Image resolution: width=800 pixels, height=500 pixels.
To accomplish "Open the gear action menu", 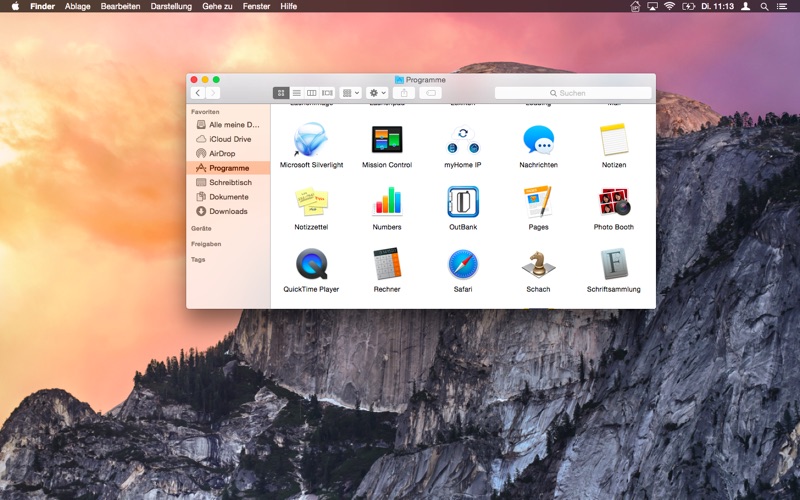I will (378, 93).
